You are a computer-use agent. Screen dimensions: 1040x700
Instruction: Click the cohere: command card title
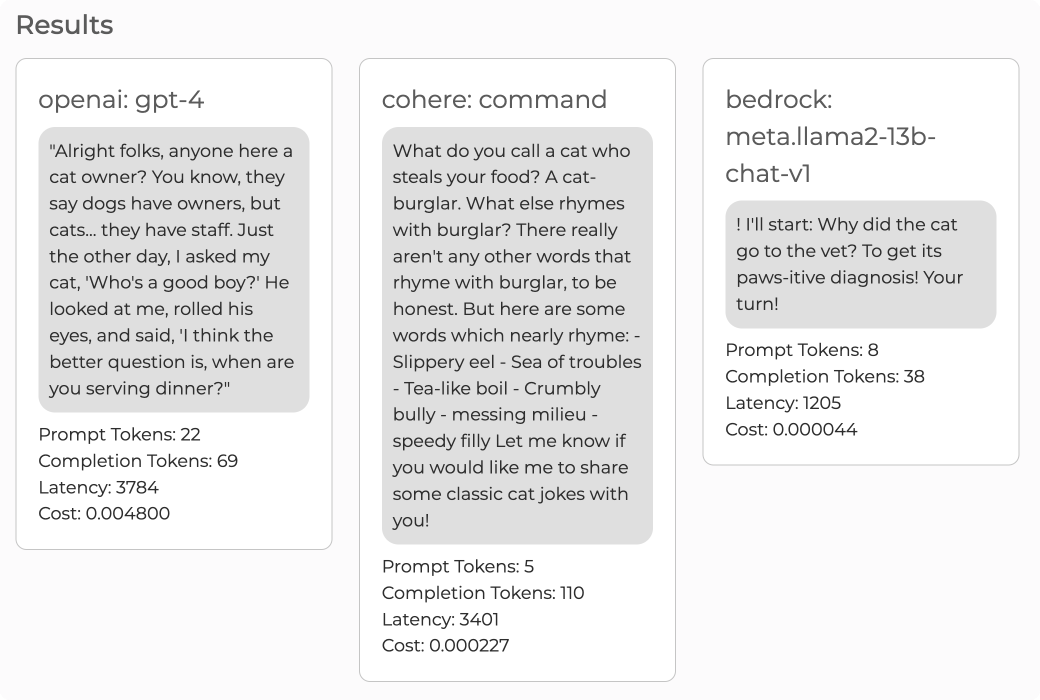point(494,100)
